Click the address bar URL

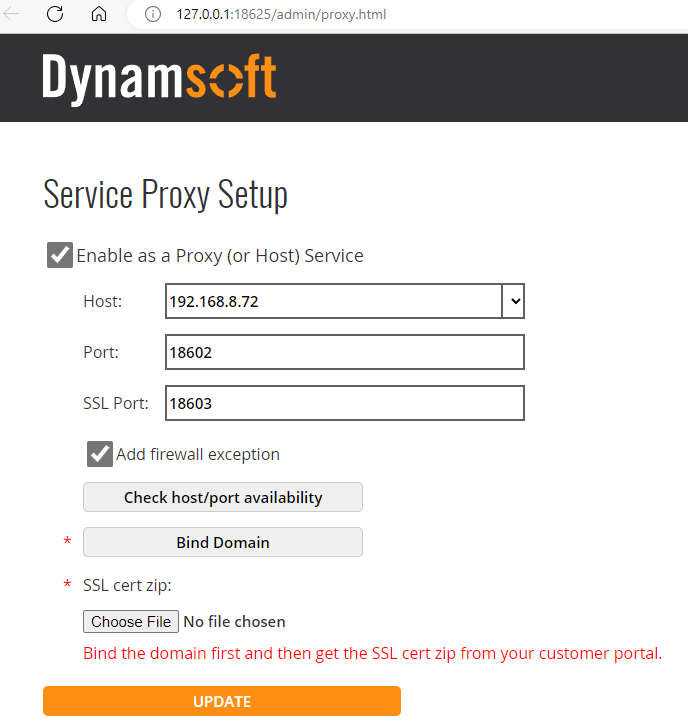coord(281,15)
